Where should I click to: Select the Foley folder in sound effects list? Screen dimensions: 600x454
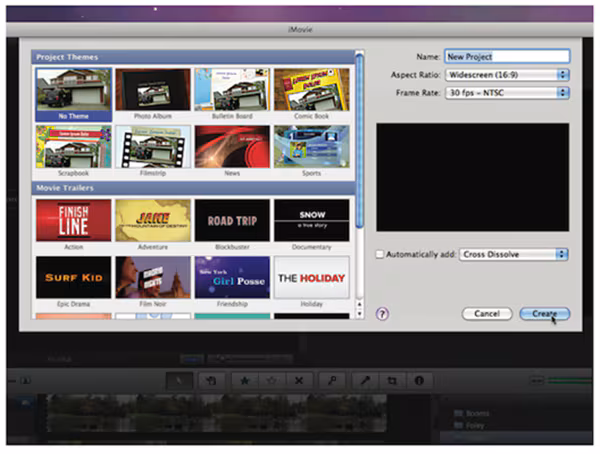coord(469,425)
